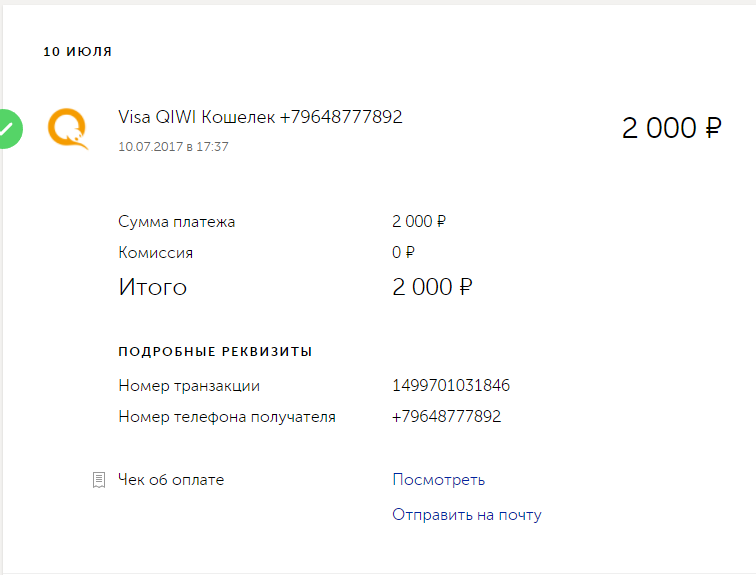Viewport: 756px width, 575px height.
Task: Click the Номер телефона получателя label
Action: click(x=227, y=417)
